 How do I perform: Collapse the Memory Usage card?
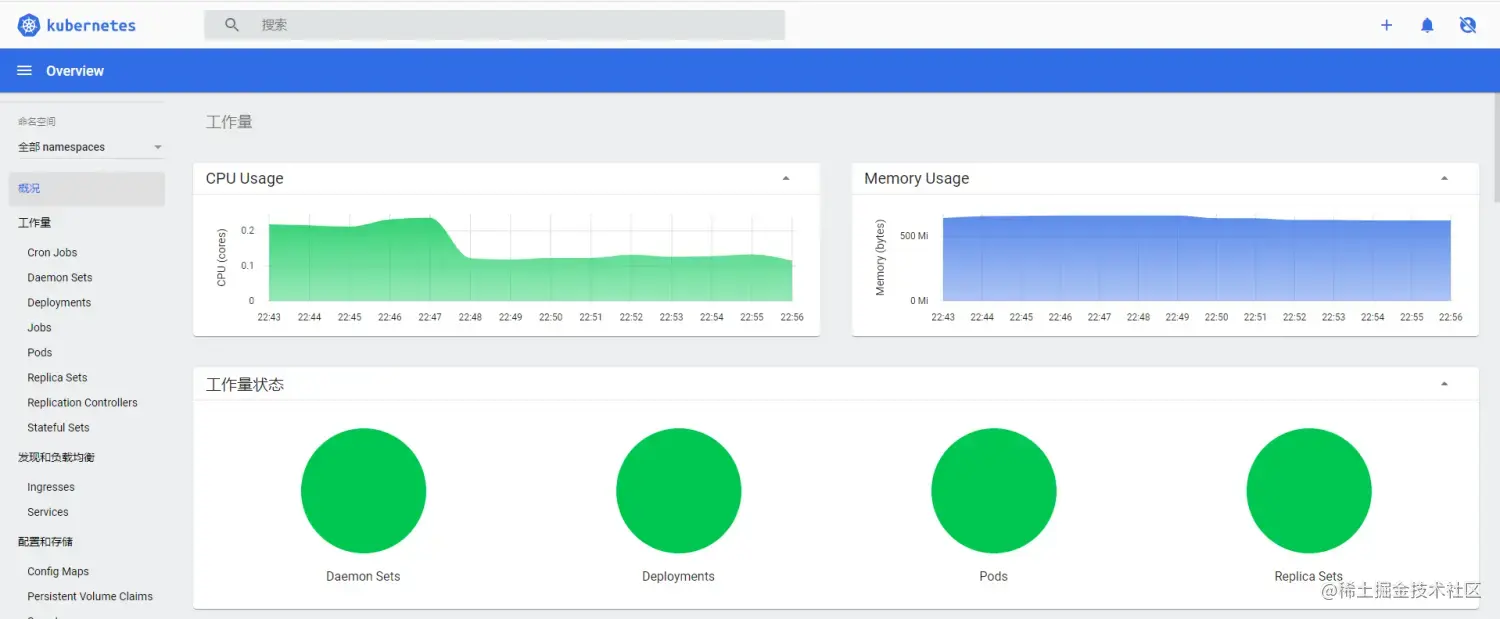tap(1444, 178)
